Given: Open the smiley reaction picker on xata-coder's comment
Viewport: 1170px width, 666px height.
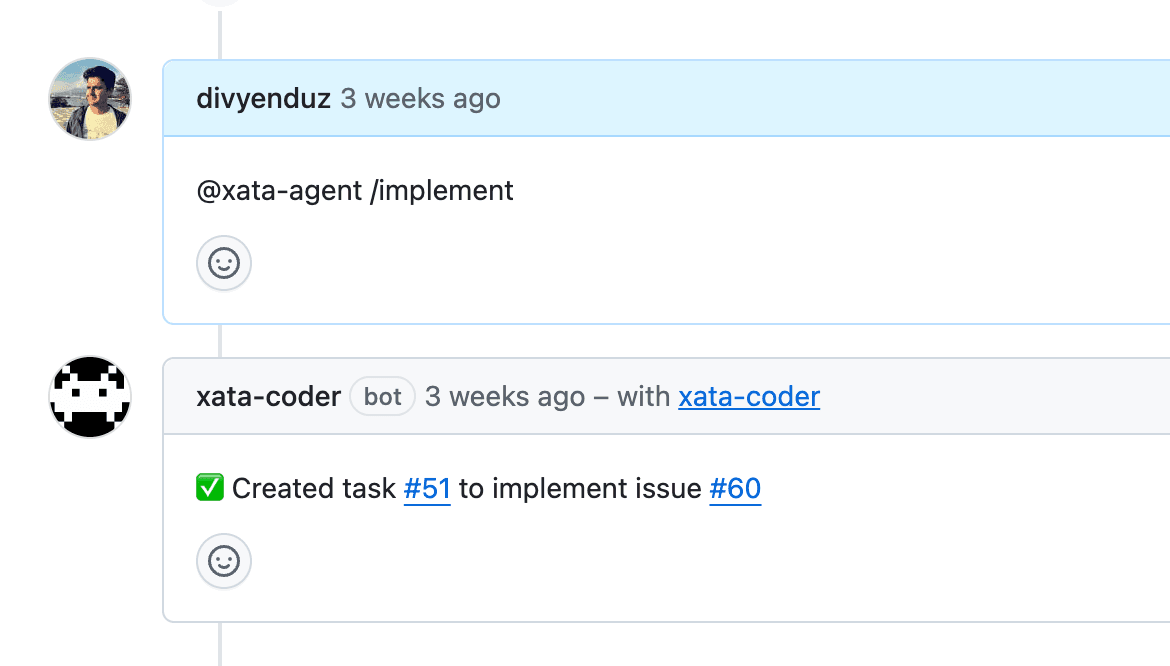Looking at the screenshot, I should 223,561.
